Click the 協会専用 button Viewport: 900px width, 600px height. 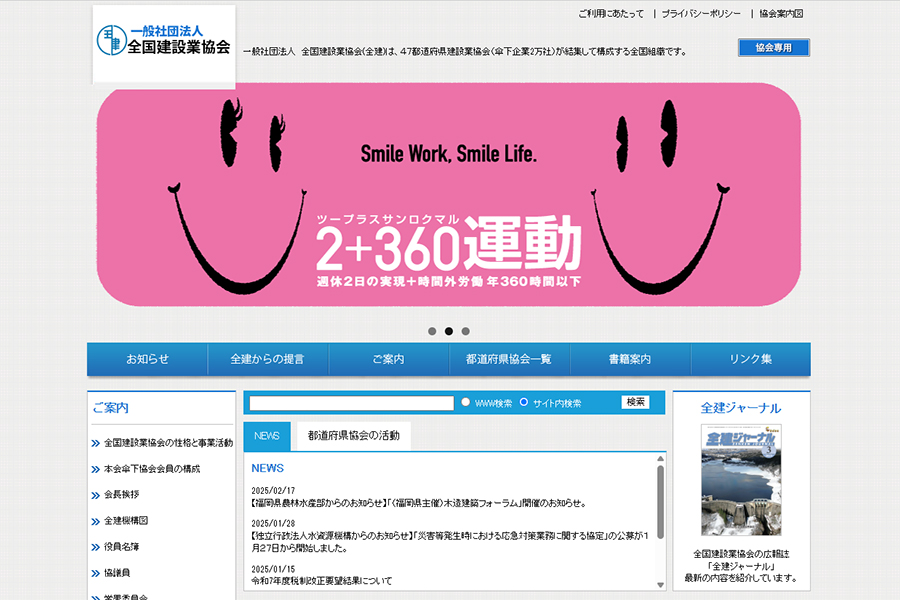773,48
